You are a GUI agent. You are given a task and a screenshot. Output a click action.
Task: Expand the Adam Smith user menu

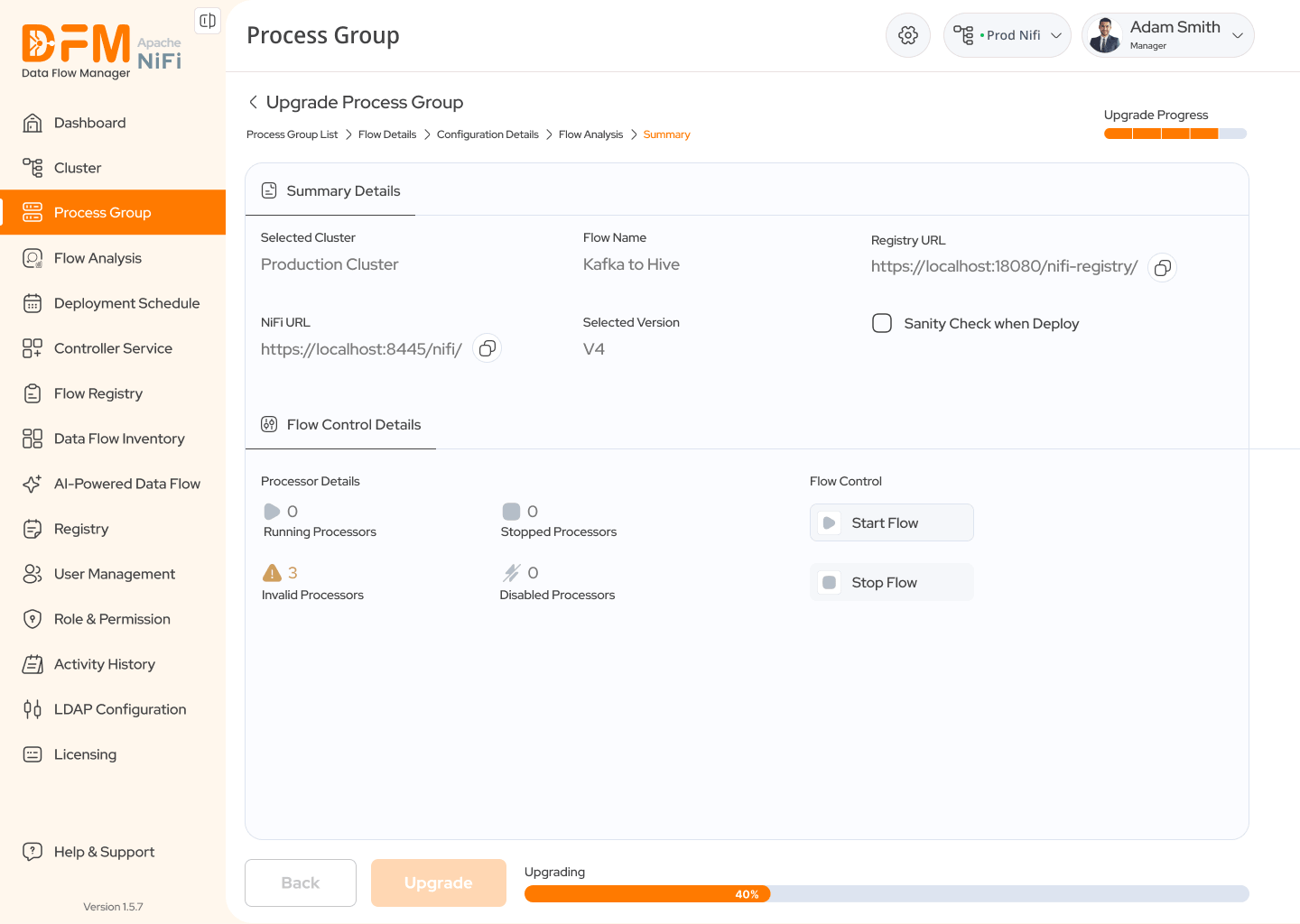[1238, 35]
